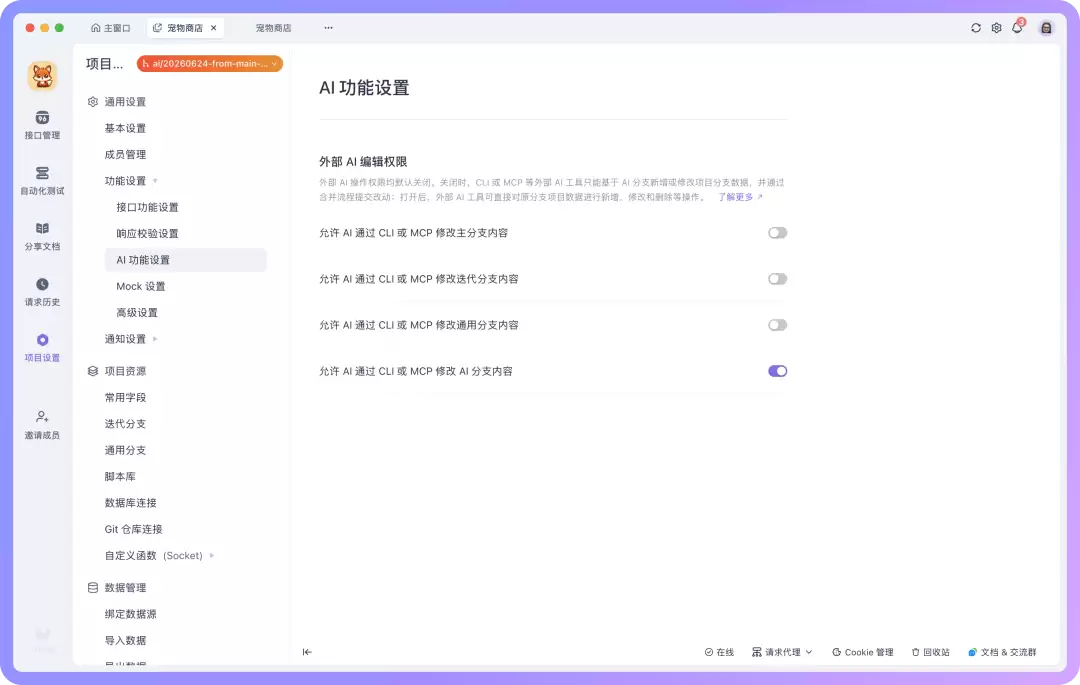
Task: Open user avatar in title bar
Action: [x=1046, y=28]
